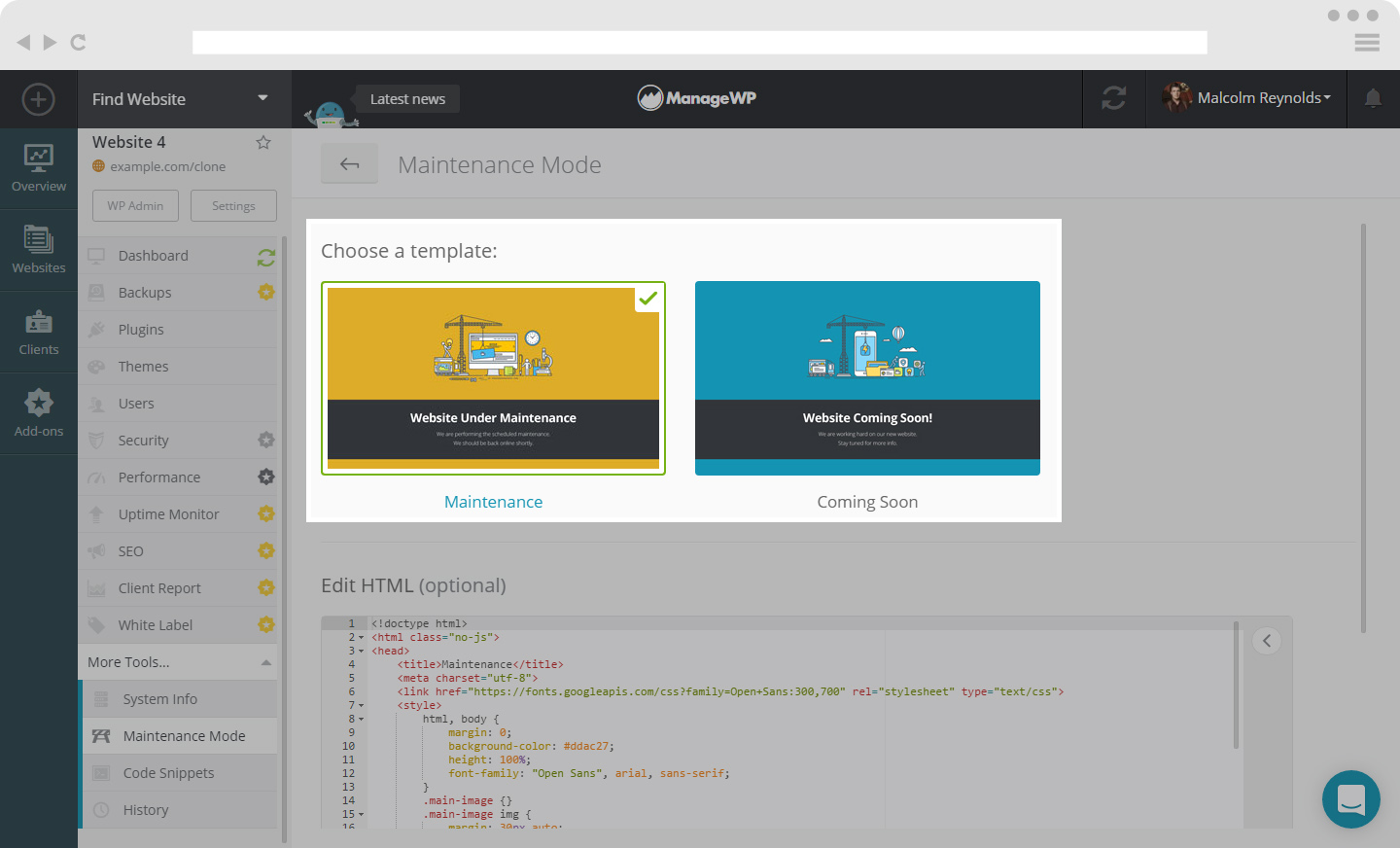Click the back arrow button
Image resolution: width=1400 pixels, height=848 pixels.
(x=349, y=164)
